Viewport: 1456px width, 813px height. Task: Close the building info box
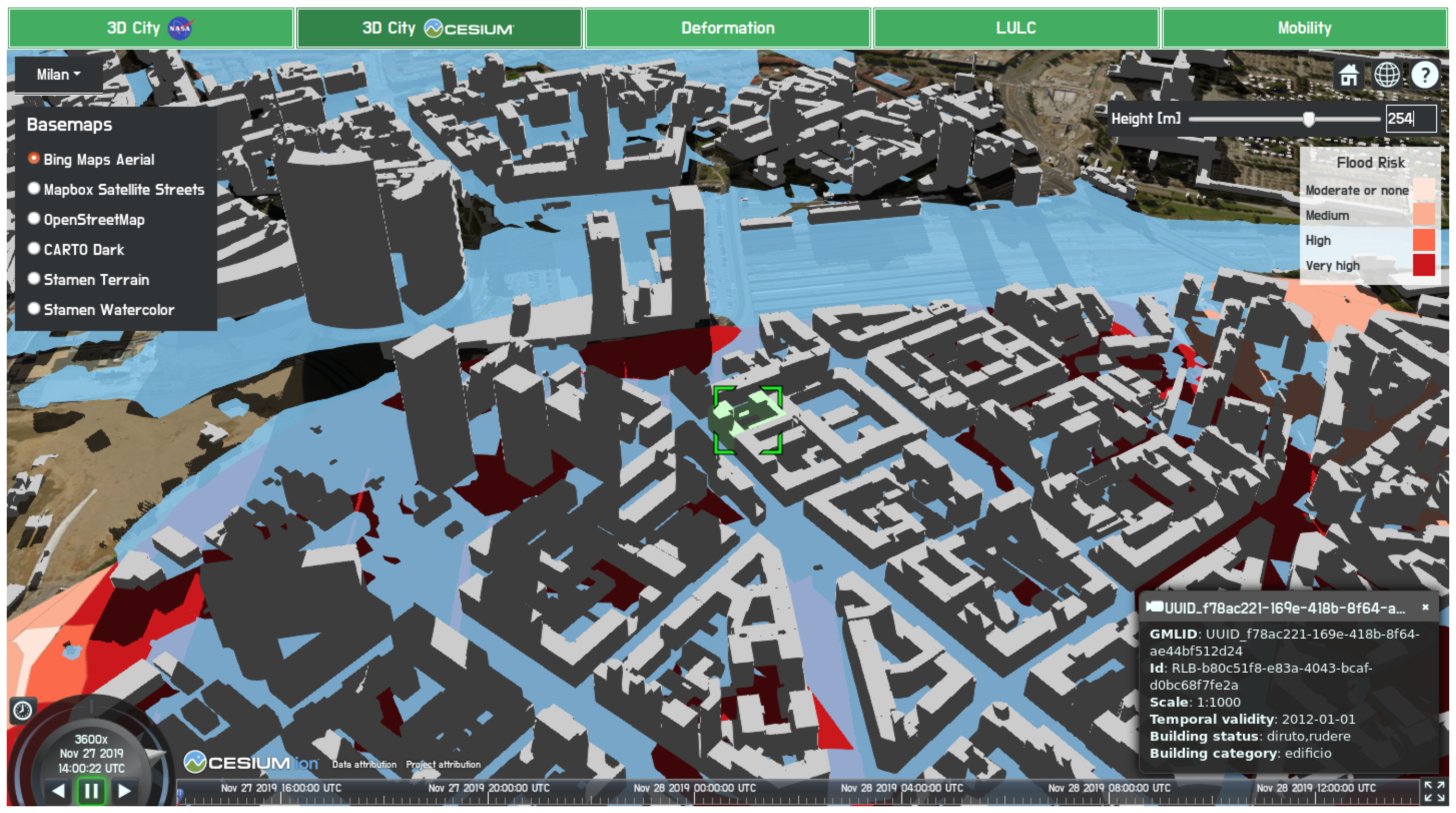1425,607
